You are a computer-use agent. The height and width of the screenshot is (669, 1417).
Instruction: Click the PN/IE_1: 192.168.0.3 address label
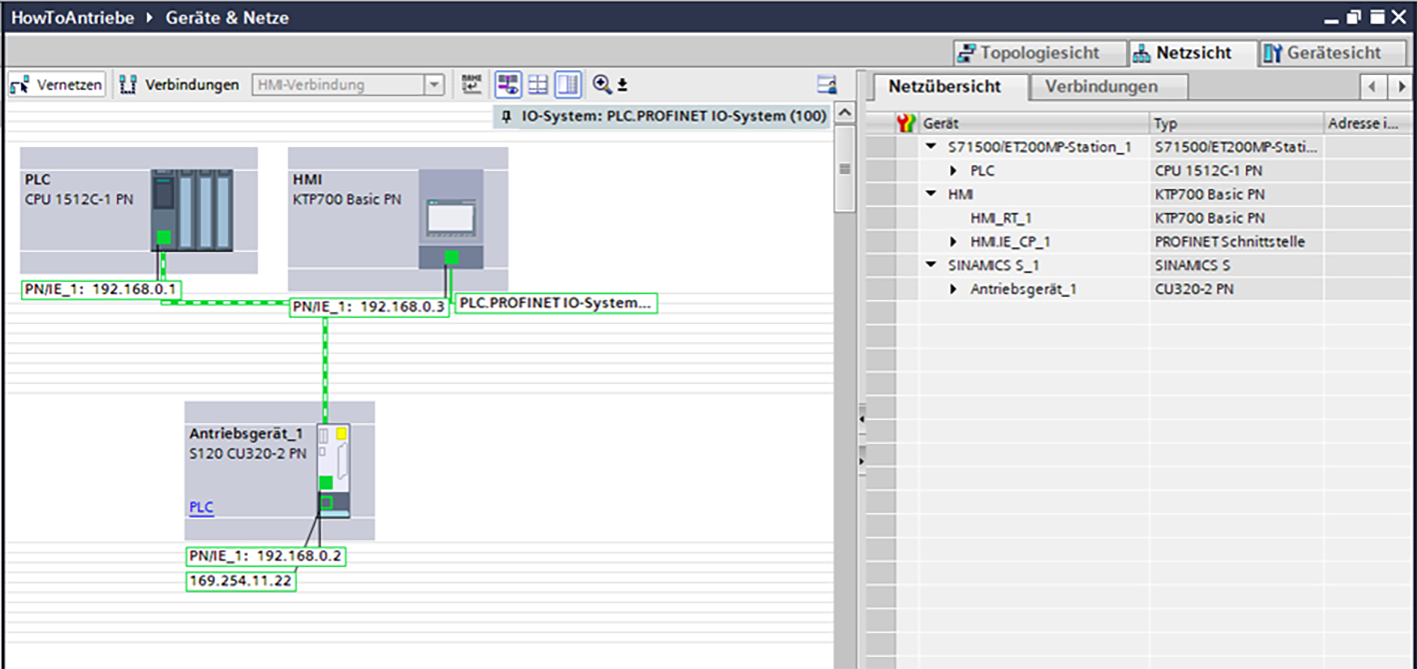[x=368, y=307]
